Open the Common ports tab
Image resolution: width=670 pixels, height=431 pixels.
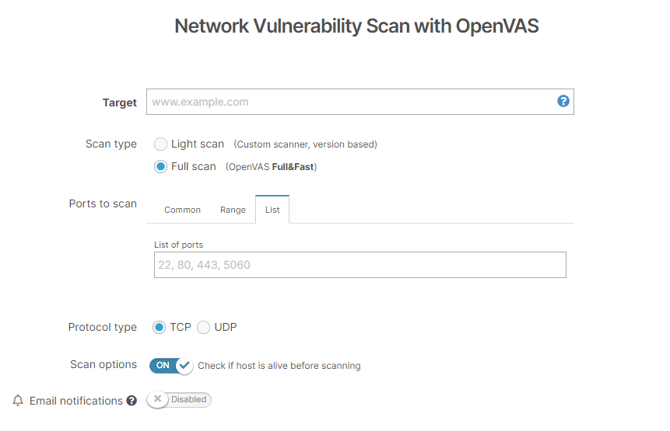[182, 210]
